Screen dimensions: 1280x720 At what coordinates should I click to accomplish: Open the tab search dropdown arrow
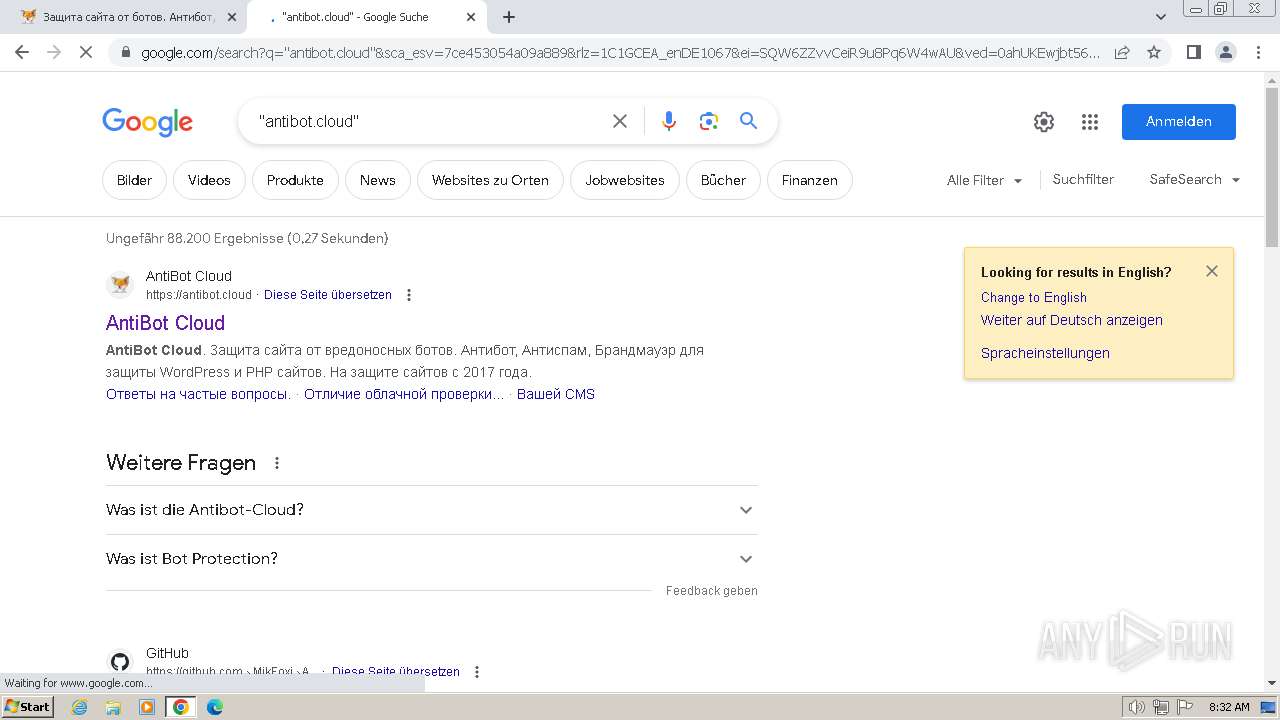coord(1161,17)
